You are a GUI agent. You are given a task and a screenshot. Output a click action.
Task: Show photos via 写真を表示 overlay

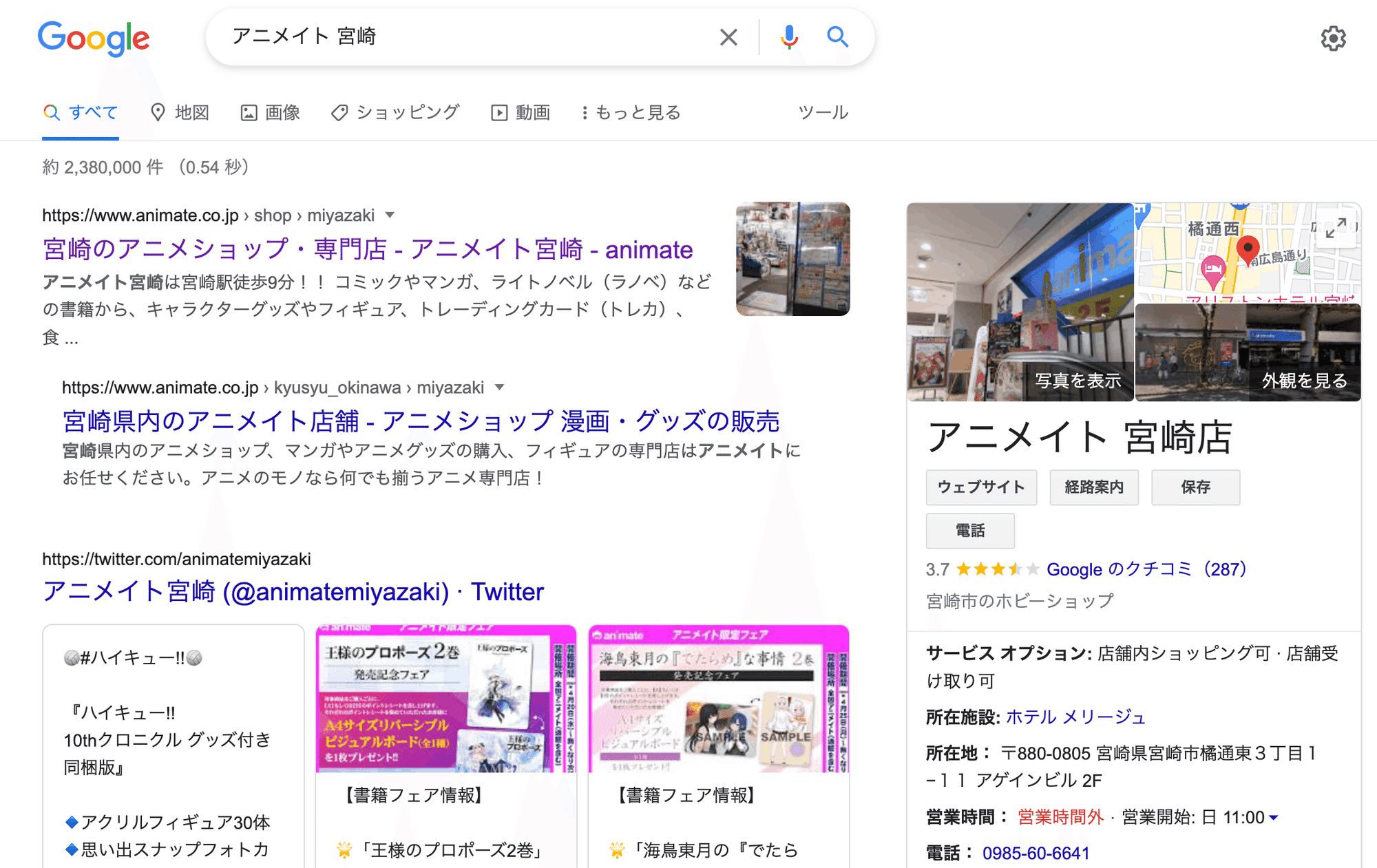tap(1078, 379)
